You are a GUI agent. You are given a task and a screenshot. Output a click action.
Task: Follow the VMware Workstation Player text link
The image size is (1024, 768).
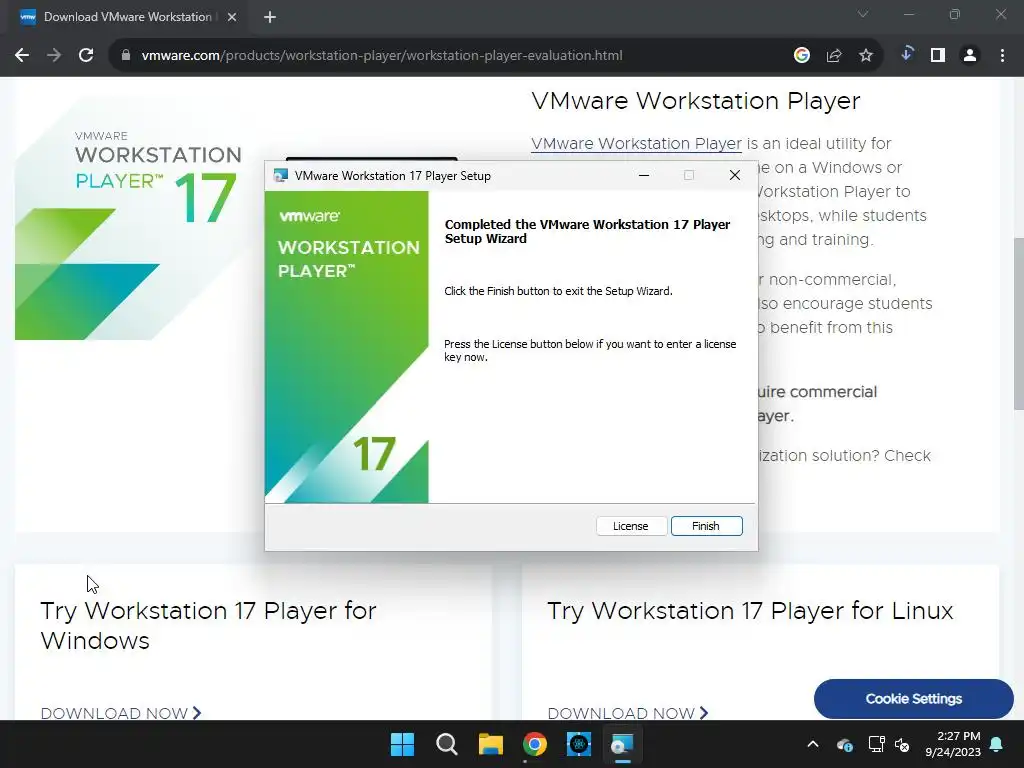636,143
